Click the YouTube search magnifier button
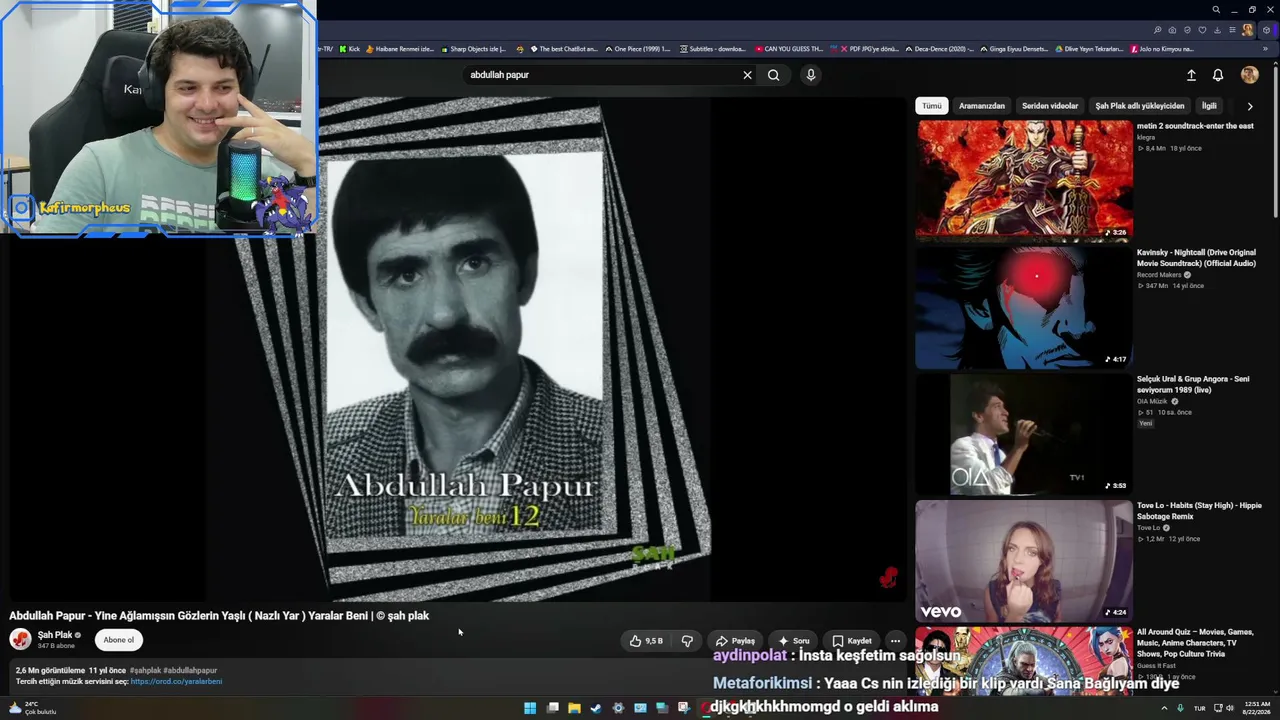The image size is (1280, 720). point(773,75)
